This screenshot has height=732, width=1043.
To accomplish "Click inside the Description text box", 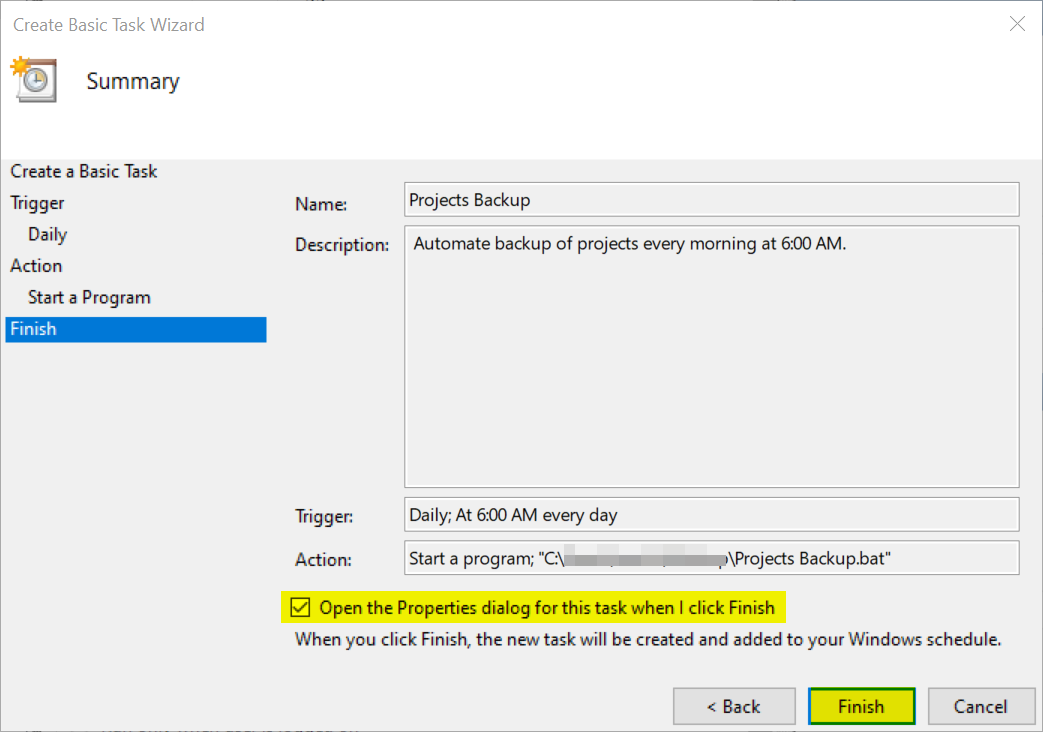I will pos(712,357).
